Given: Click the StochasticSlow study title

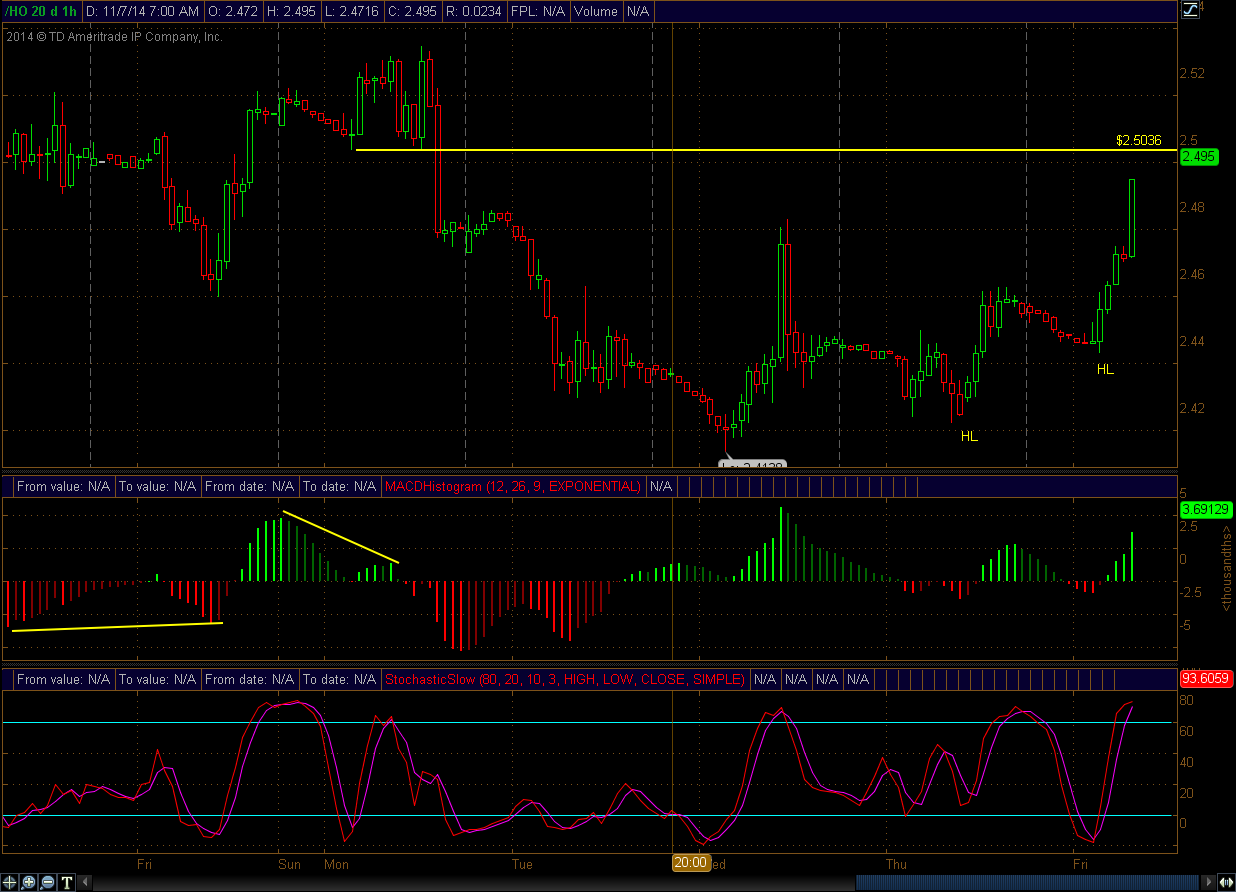Looking at the screenshot, I should 564,680.
